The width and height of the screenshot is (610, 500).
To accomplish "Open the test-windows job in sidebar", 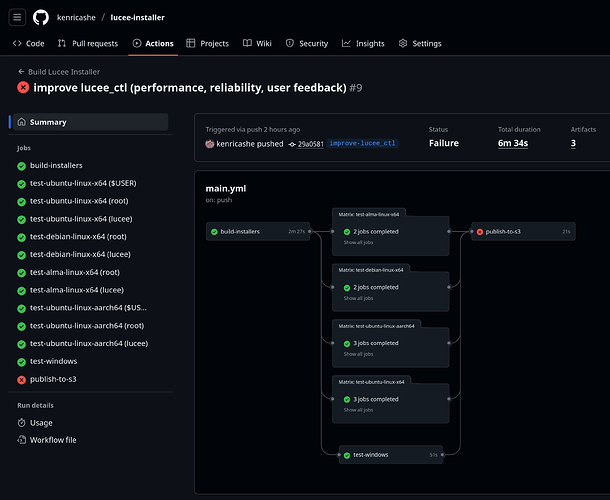I will tap(53, 361).
